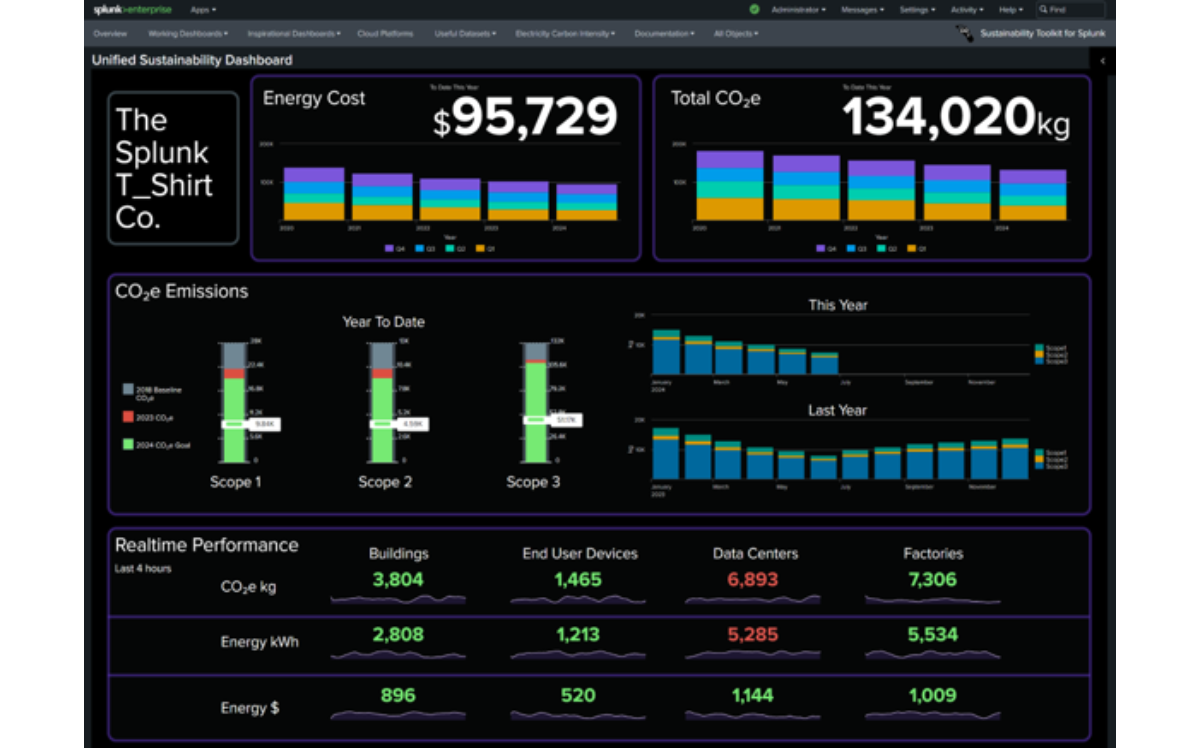The width and height of the screenshot is (1200, 748).
Task: Click the January bar in This Year chart
Action: coord(666,352)
